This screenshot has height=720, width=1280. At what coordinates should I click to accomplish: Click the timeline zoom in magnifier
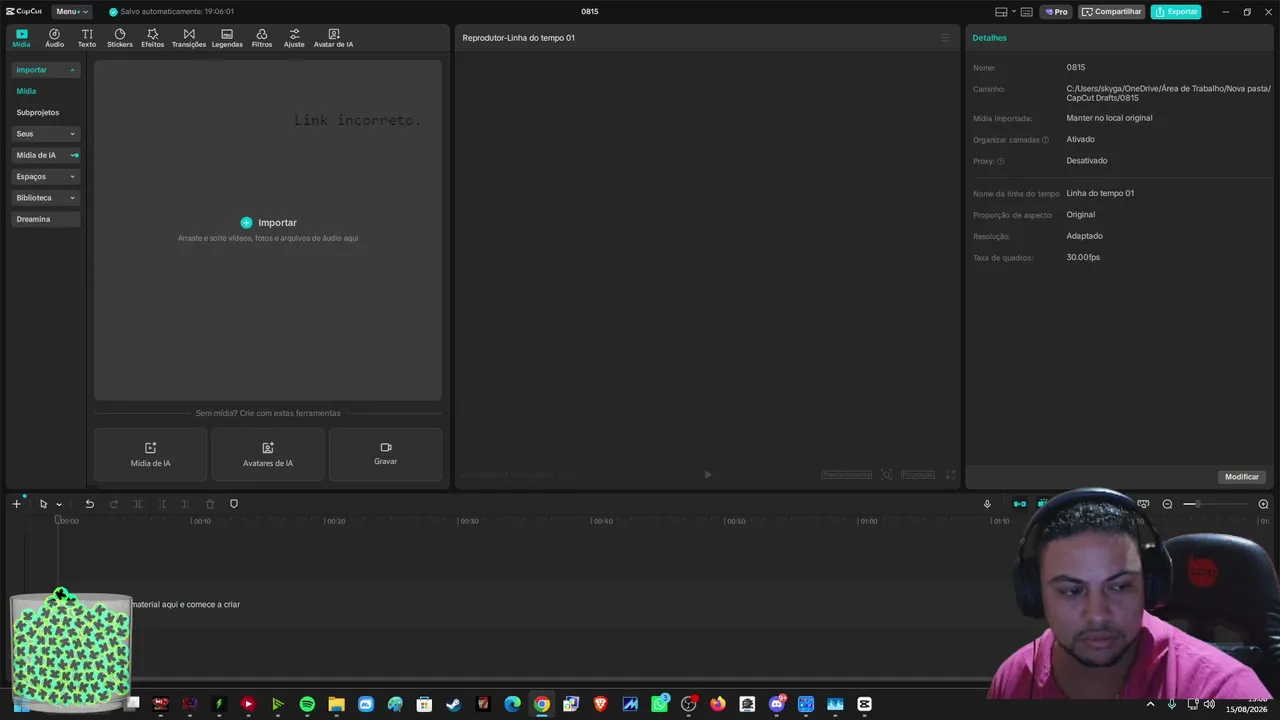pyautogui.click(x=1263, y=504)
